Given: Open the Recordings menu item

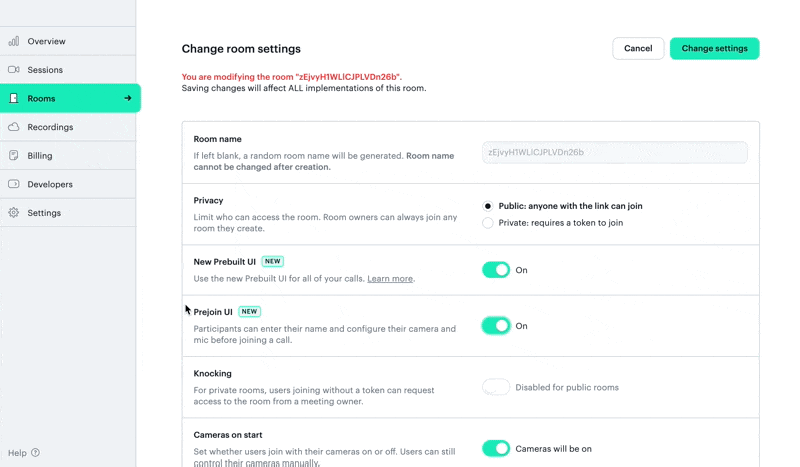Looking at the screenshot, I should click(50, 127).
